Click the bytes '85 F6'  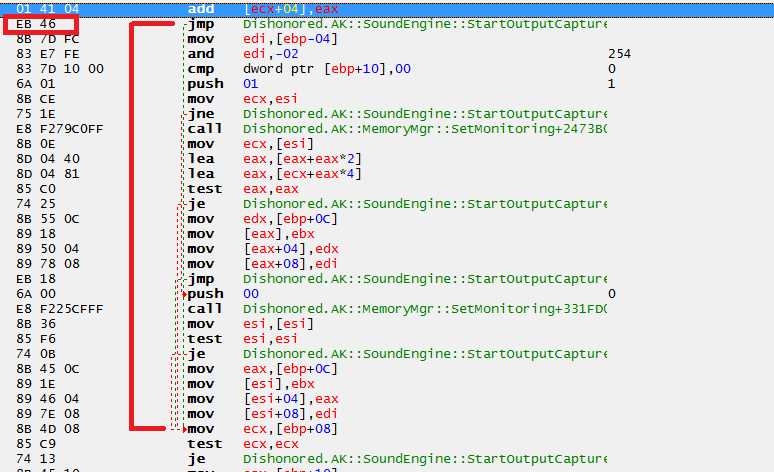pyautogui.click(x=36, y=339)
